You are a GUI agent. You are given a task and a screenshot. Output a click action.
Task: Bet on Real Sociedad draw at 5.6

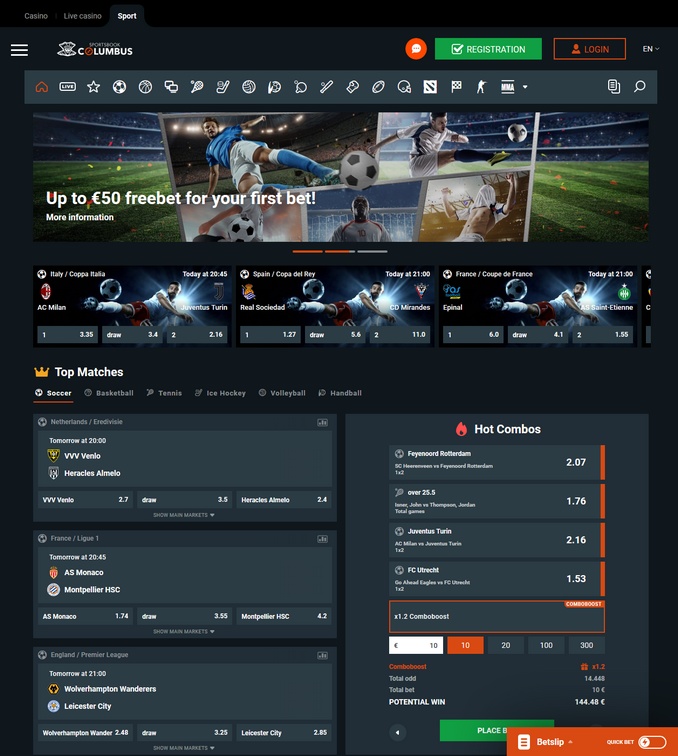(x=335, y=335)
